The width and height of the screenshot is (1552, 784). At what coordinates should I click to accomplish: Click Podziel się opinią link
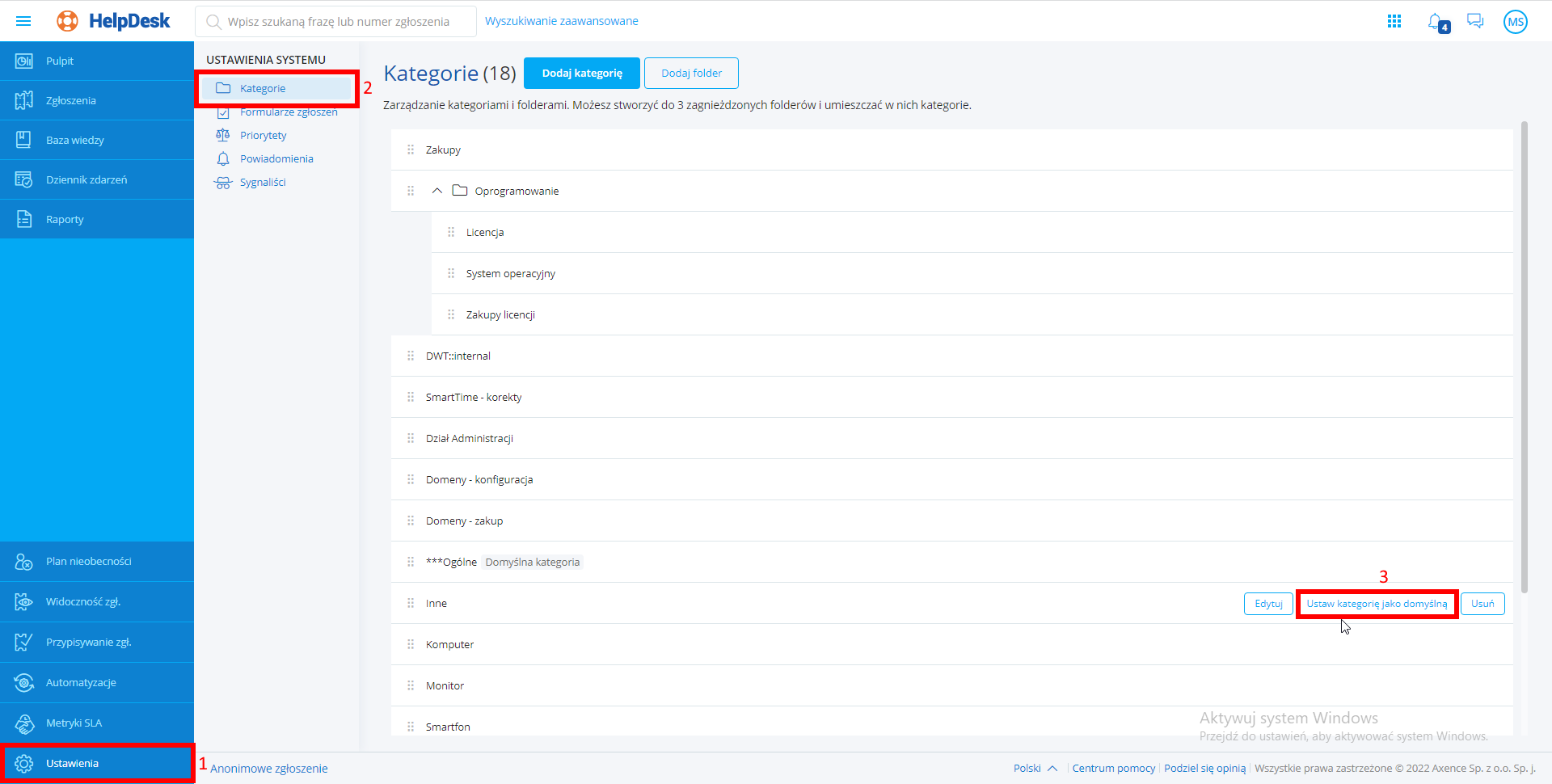[x=1204, y=768]
